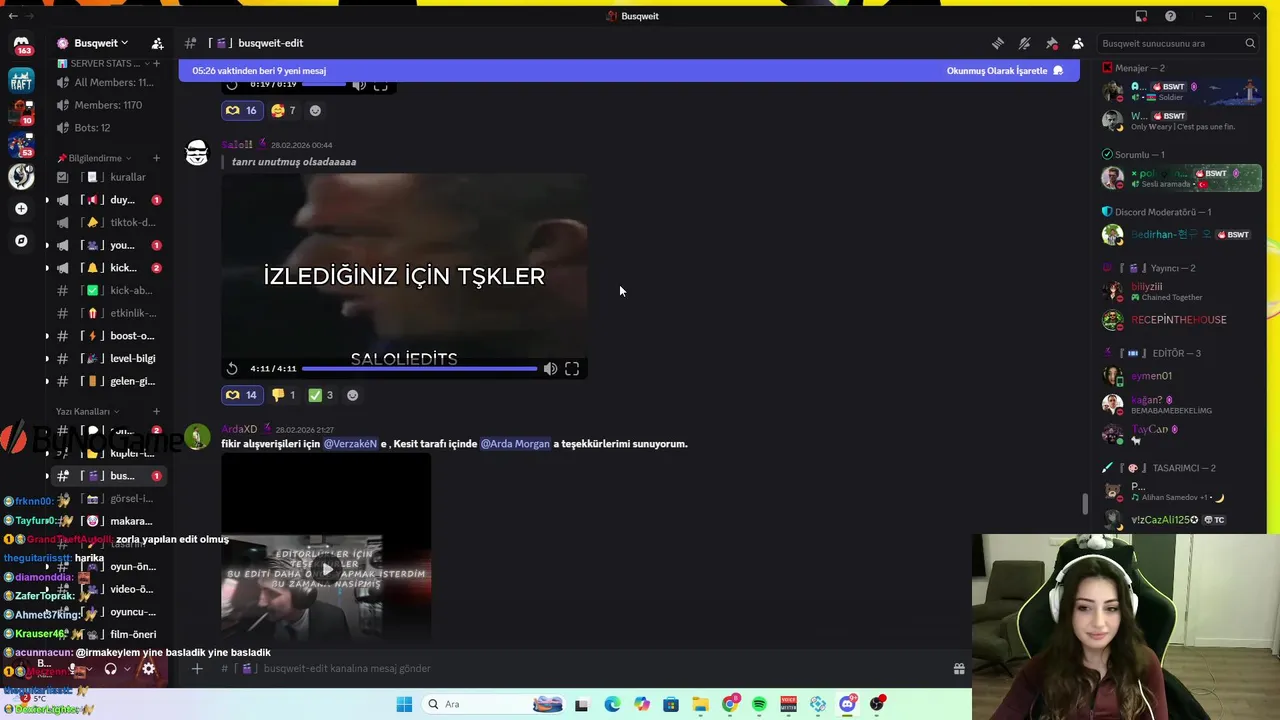Open inbox icon in title bar

coord(1141,16)
